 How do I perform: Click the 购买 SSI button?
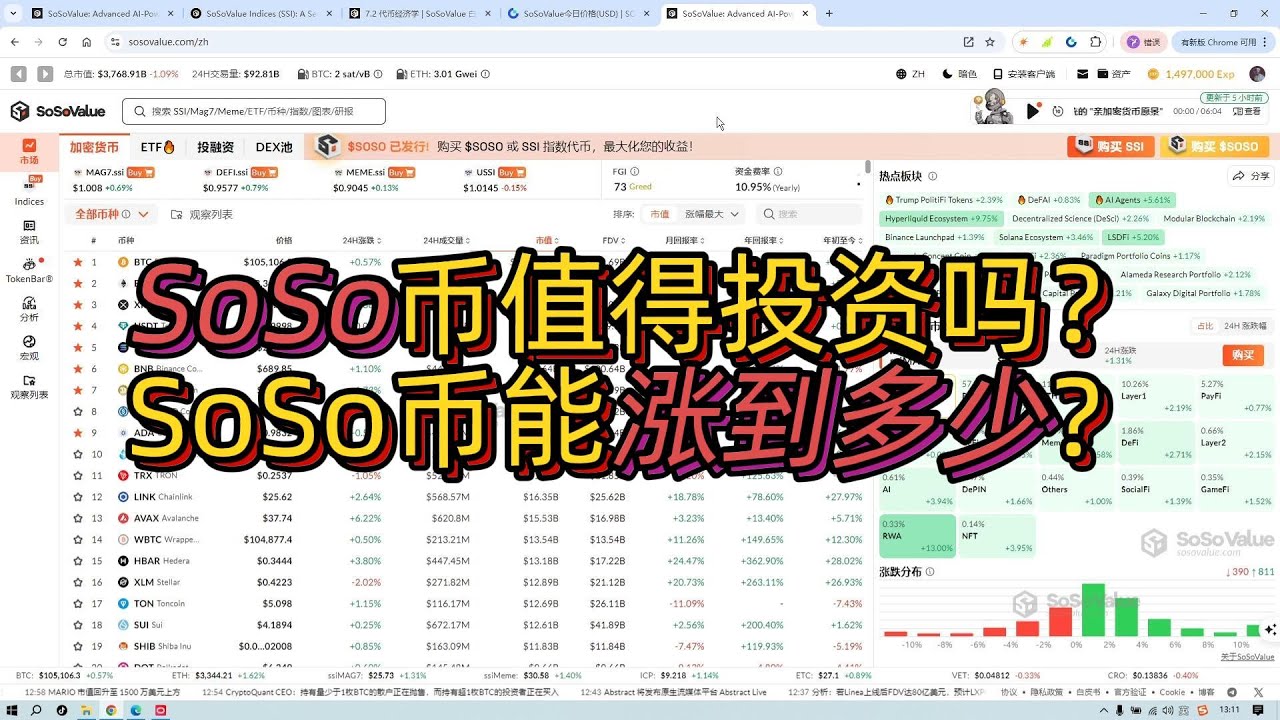tap(1109, 146)
